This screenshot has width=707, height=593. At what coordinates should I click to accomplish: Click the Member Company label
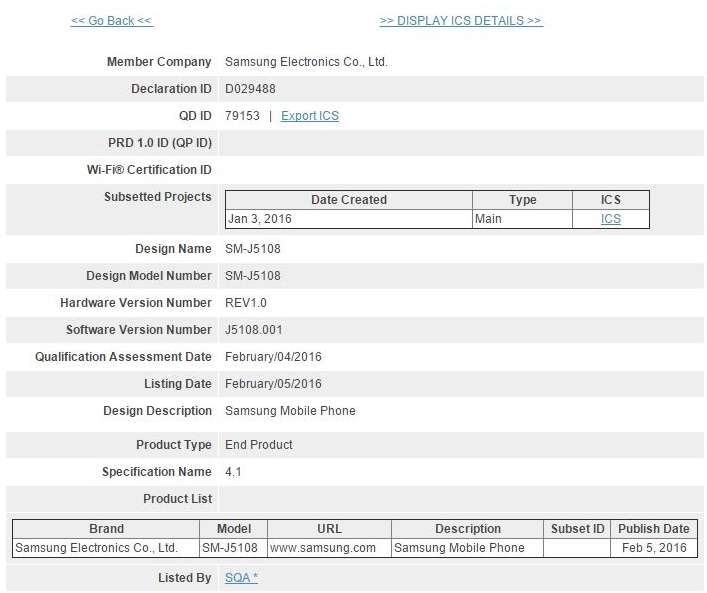click(159, 62)
